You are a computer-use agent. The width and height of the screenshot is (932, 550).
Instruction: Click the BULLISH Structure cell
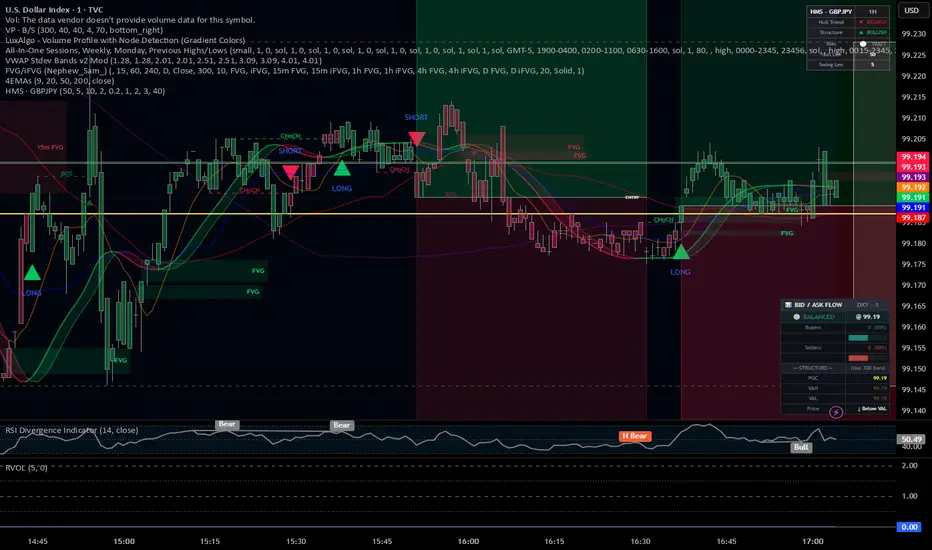(873, 32)
